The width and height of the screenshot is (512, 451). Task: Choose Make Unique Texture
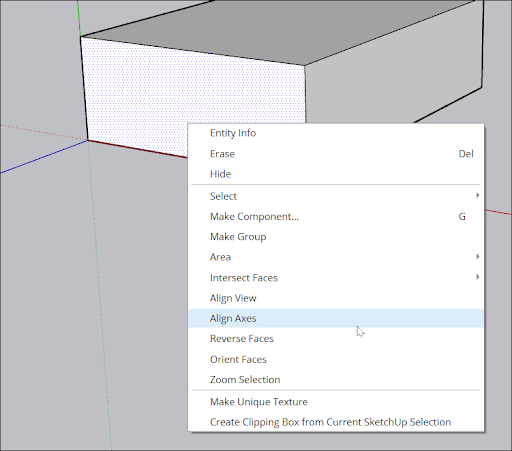pyautogui.click(x=336, y=402)
